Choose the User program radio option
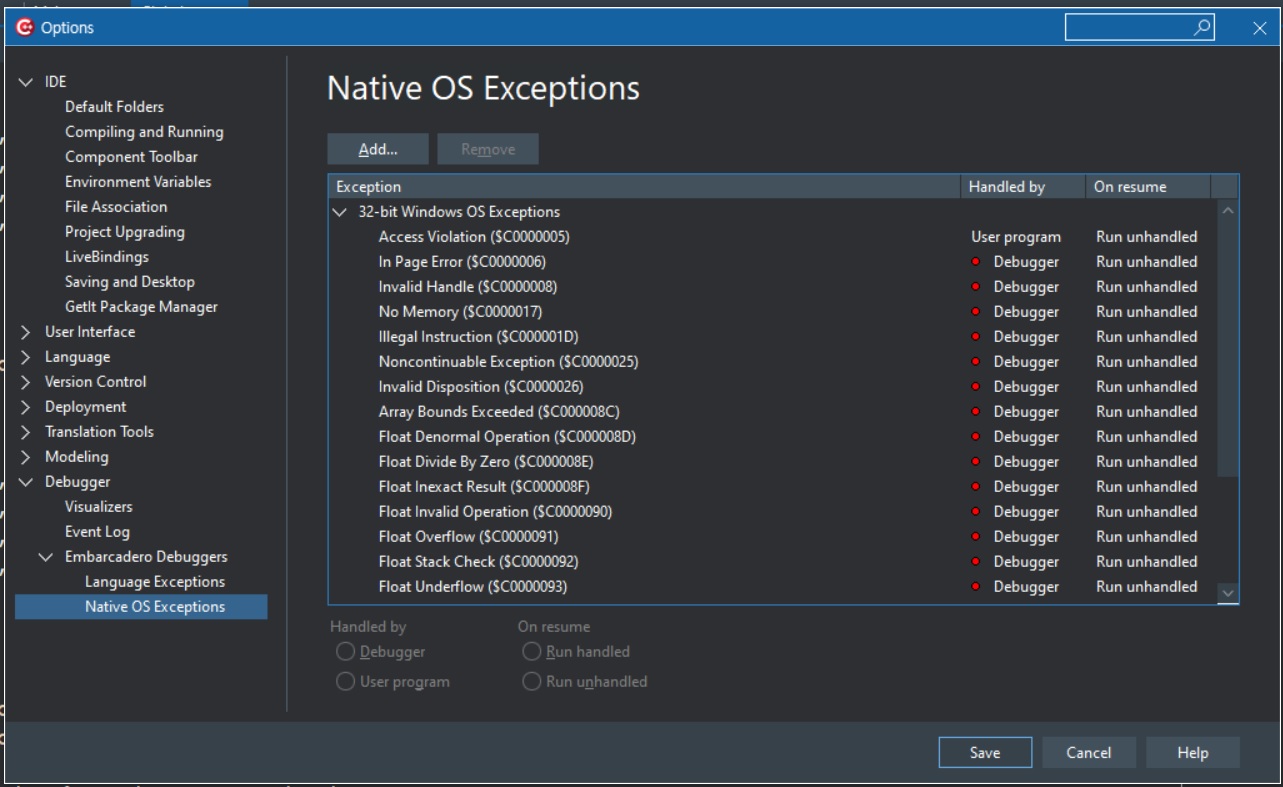This screenshot has height=787, width=1283. pos(345,682)
